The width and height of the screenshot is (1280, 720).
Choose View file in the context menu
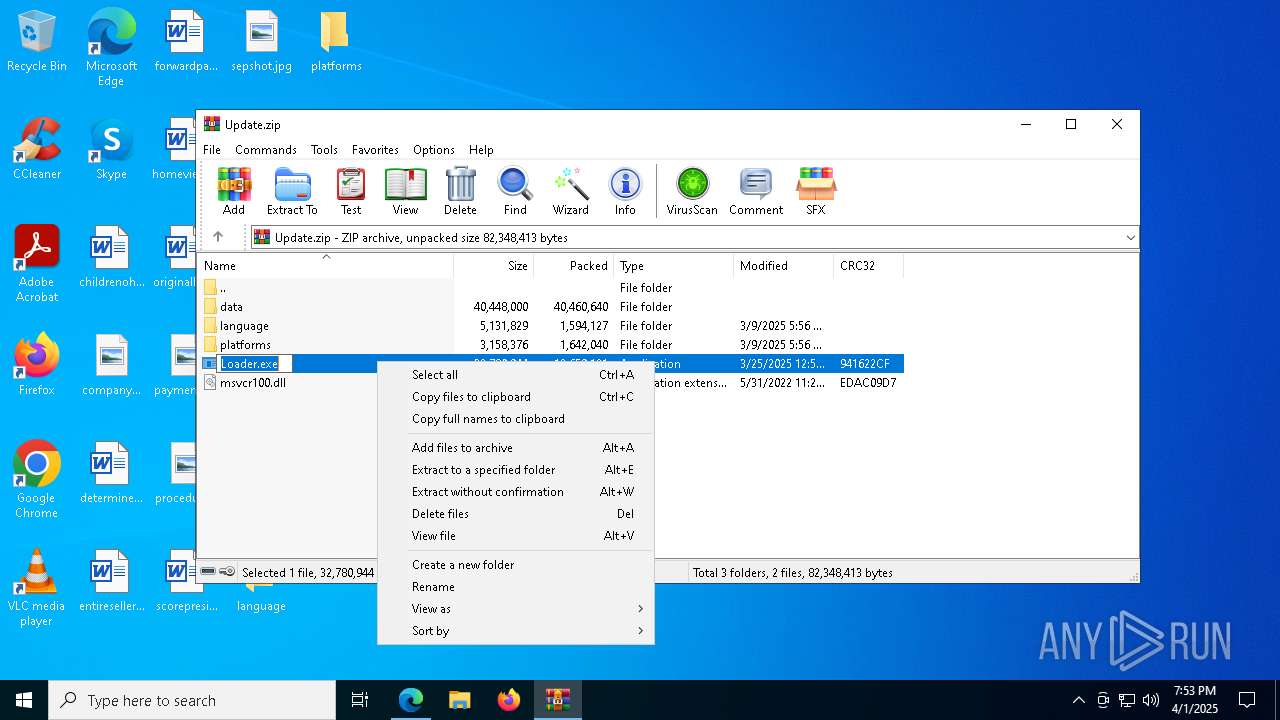[x=516, y=536]
